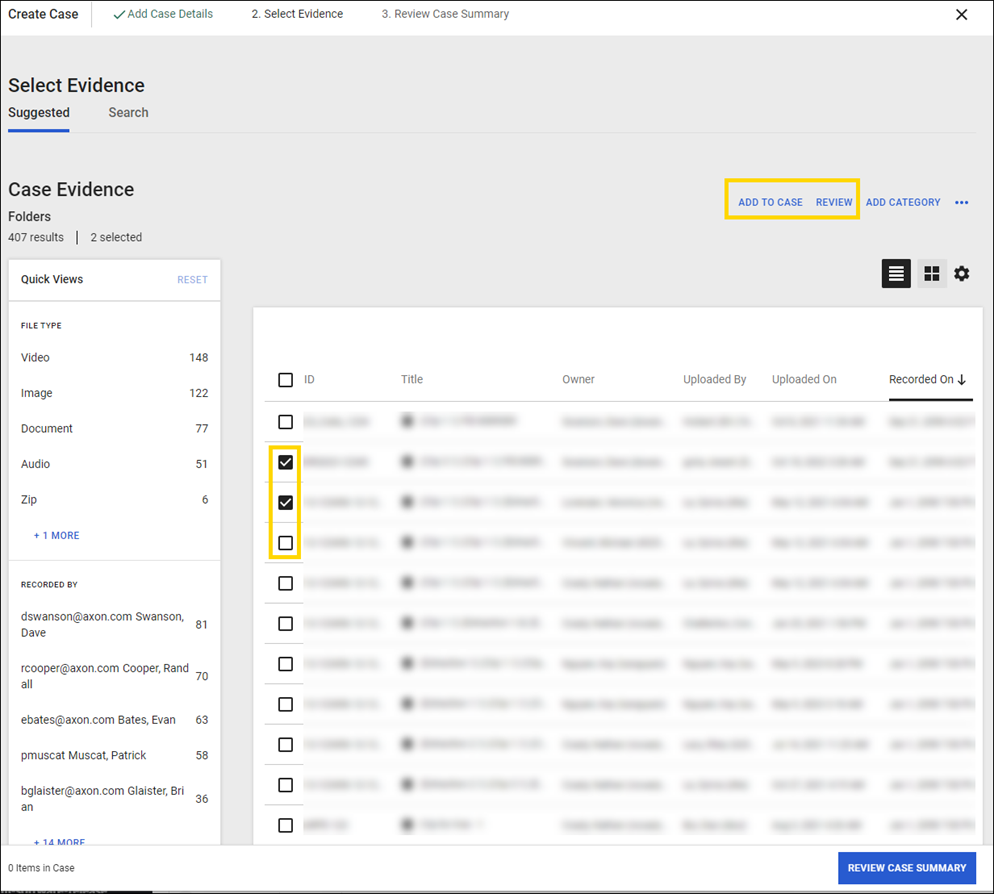The height and width of the screenshot is (894, 994).
Task: Reset the Quick Views filters
Action: pyautogui.click(x=192, y=280)
